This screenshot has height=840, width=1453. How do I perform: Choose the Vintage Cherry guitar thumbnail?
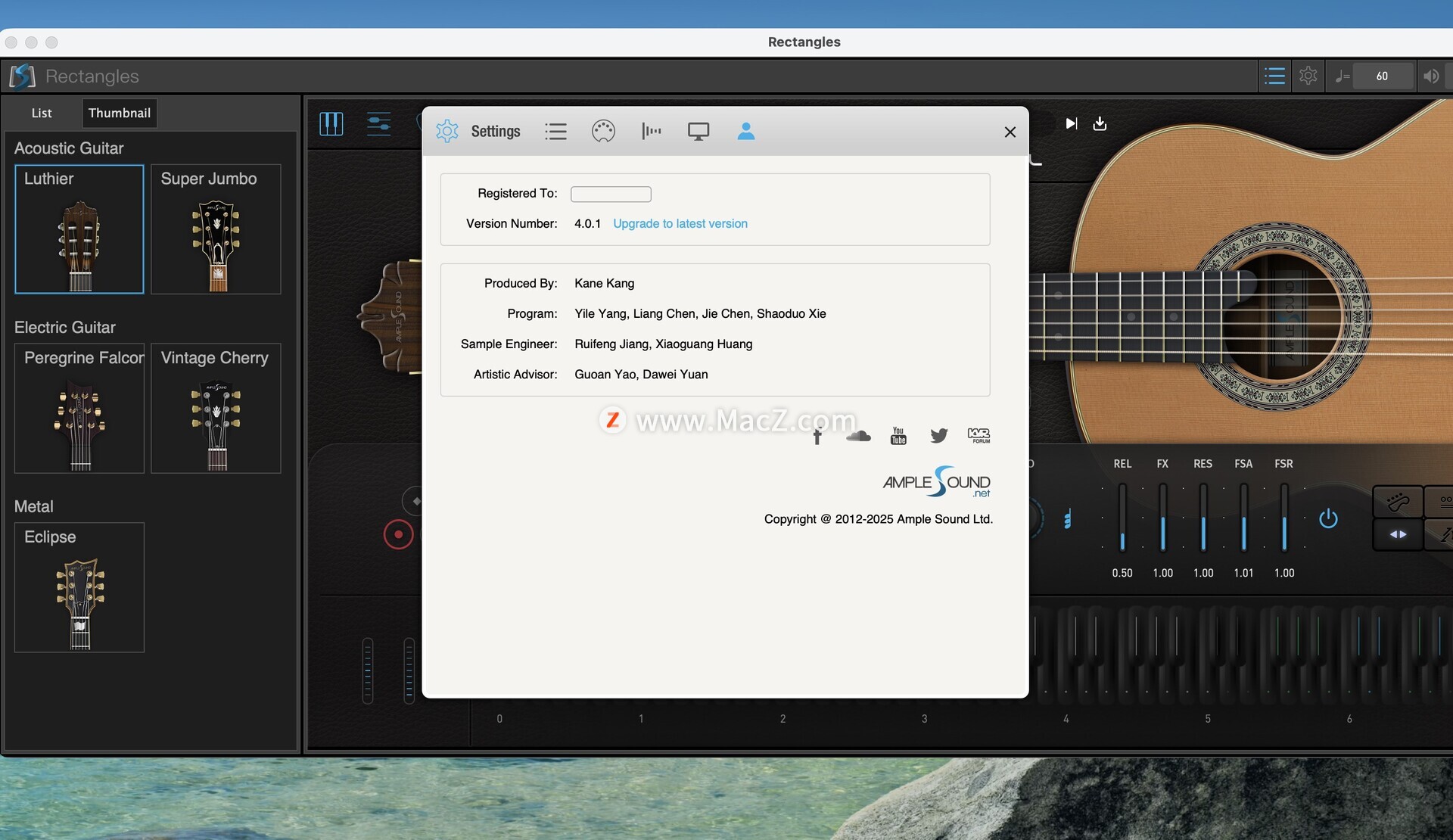click(x=216, y=408)
